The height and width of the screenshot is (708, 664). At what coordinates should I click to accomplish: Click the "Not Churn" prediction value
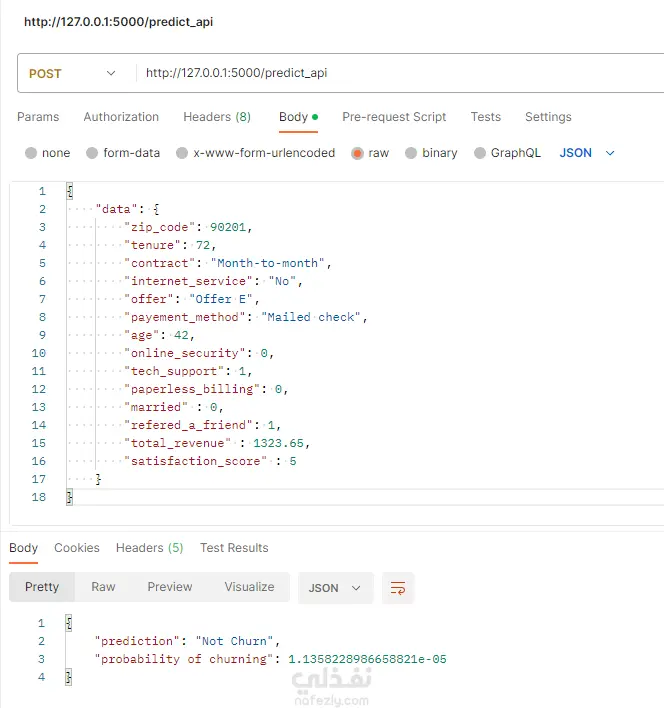pyautogui.click(x=234, y=641)
